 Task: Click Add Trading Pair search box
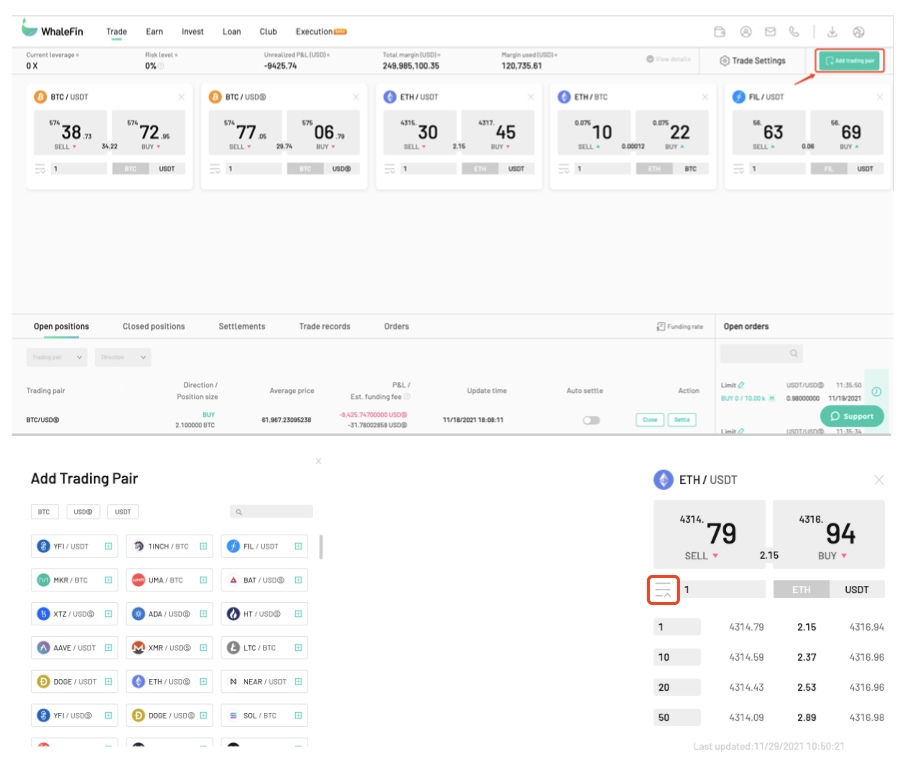271,511
